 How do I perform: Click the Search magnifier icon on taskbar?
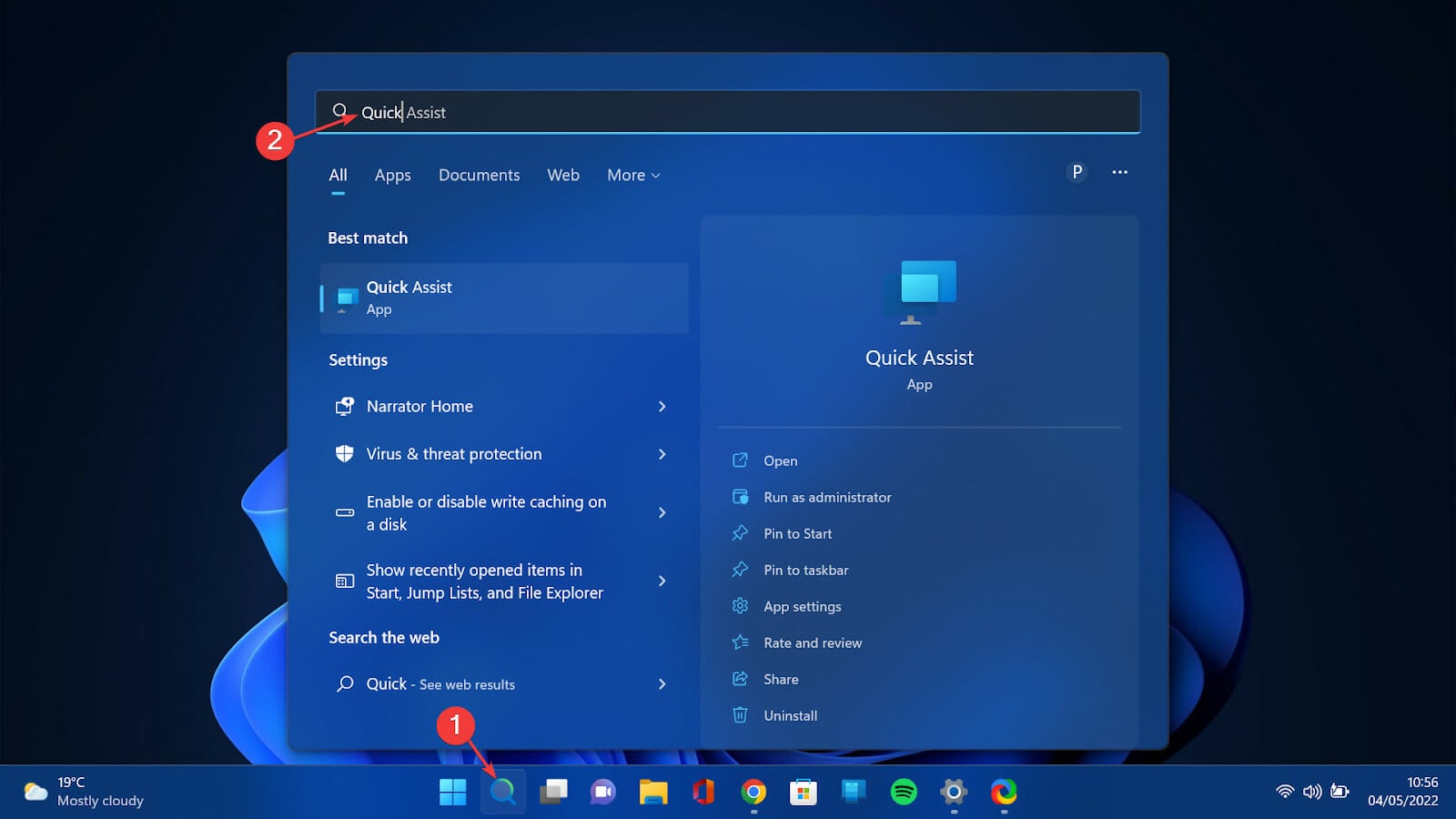click(502, 792)
